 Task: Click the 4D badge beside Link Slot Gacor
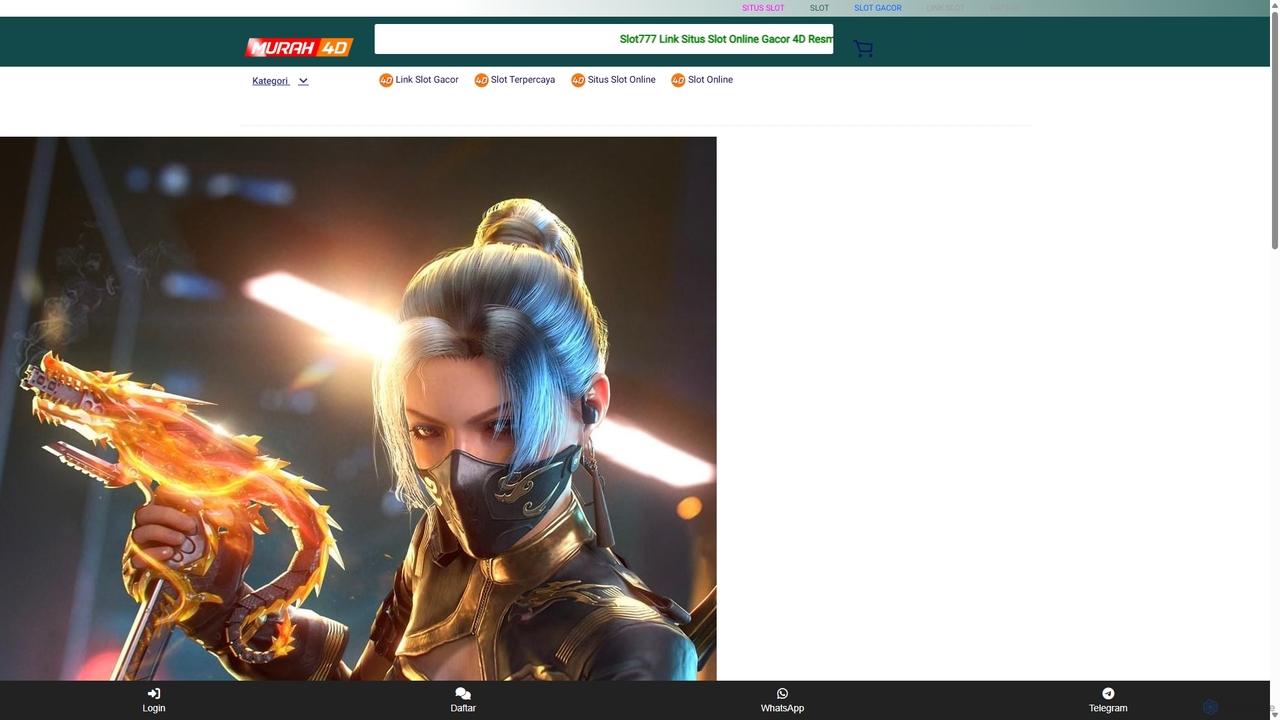386,80
